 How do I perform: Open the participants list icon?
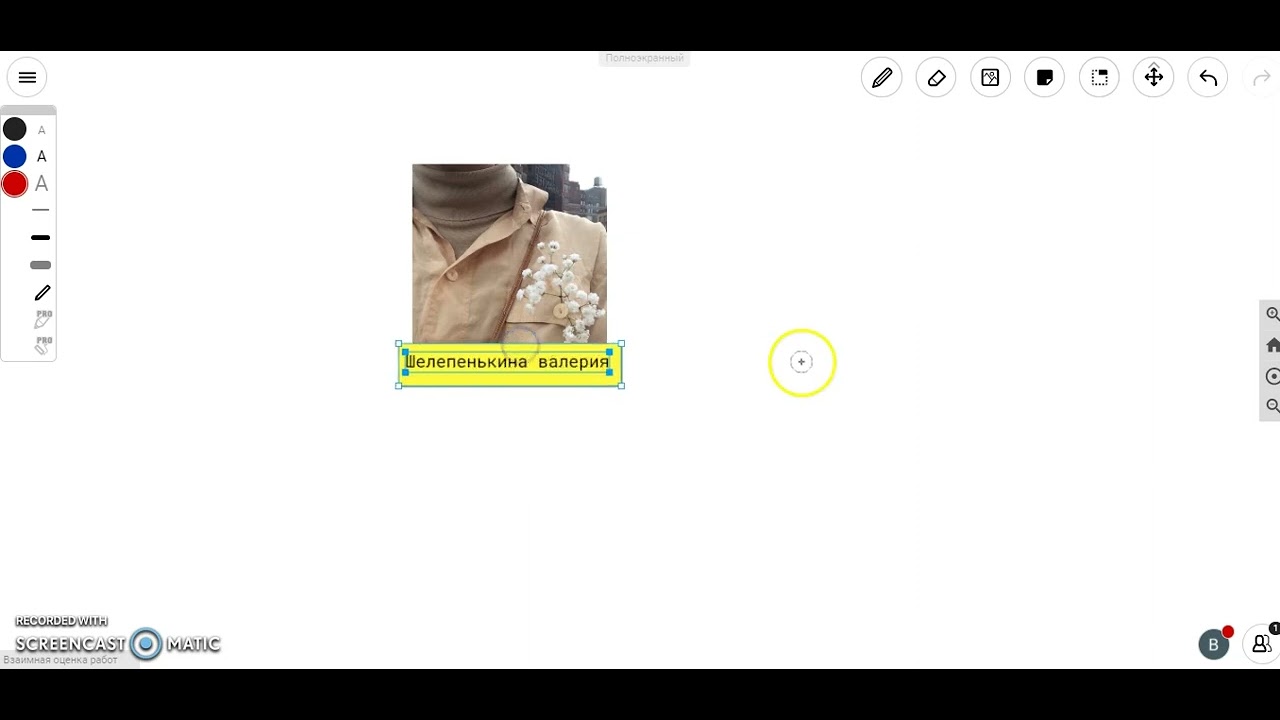pyautogui.click(x=1262, y=645)
